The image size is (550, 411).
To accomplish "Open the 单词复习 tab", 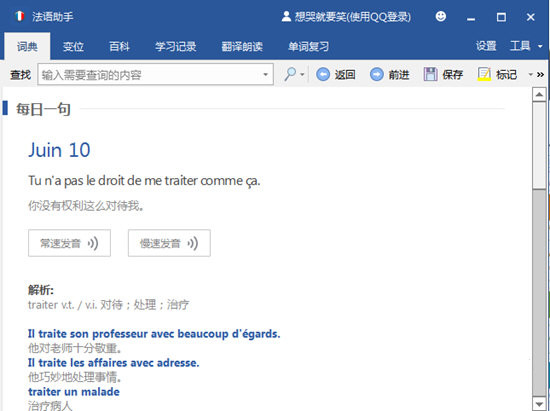I will [308, 46].
